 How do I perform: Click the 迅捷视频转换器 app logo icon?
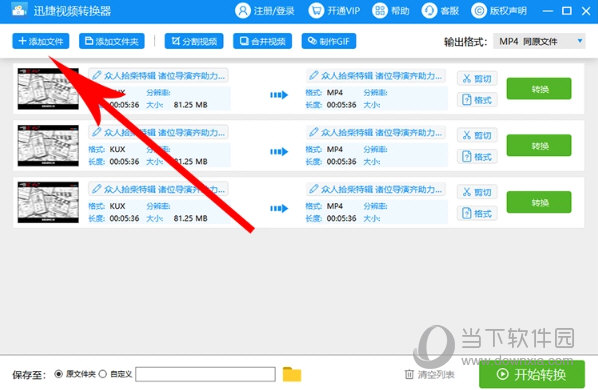point(19,10)
